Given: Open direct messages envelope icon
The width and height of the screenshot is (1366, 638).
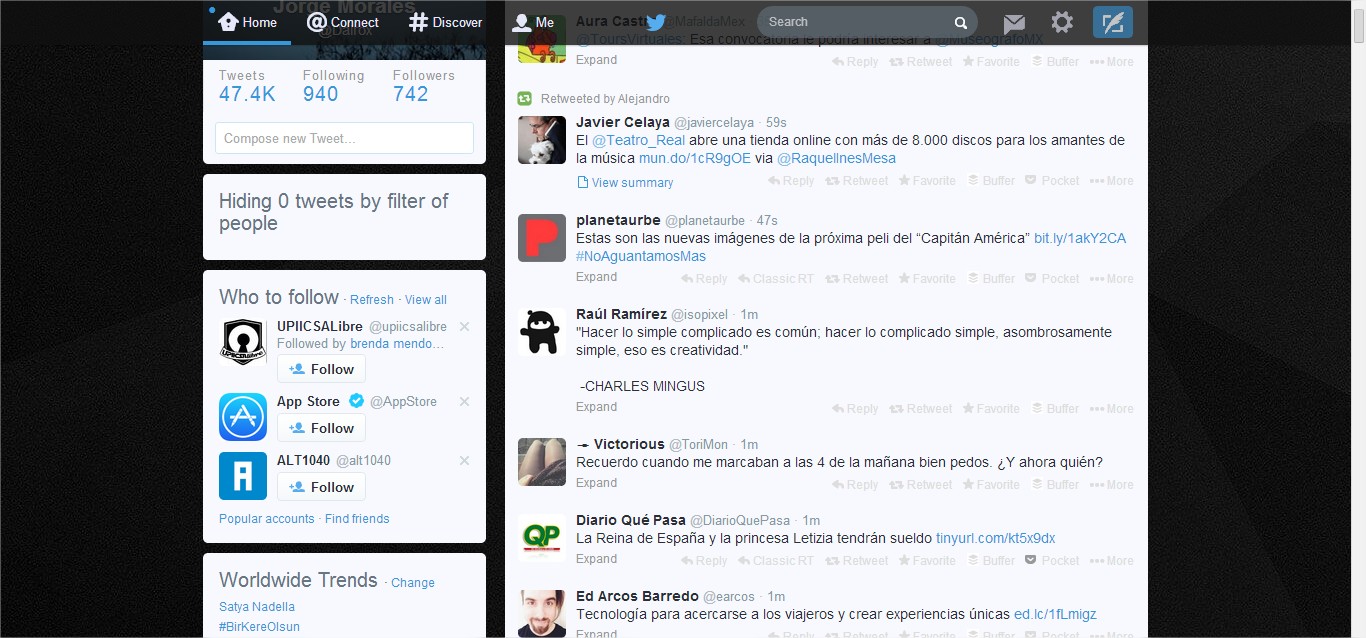Looking at the screenshot, I should click(1014, 23).
